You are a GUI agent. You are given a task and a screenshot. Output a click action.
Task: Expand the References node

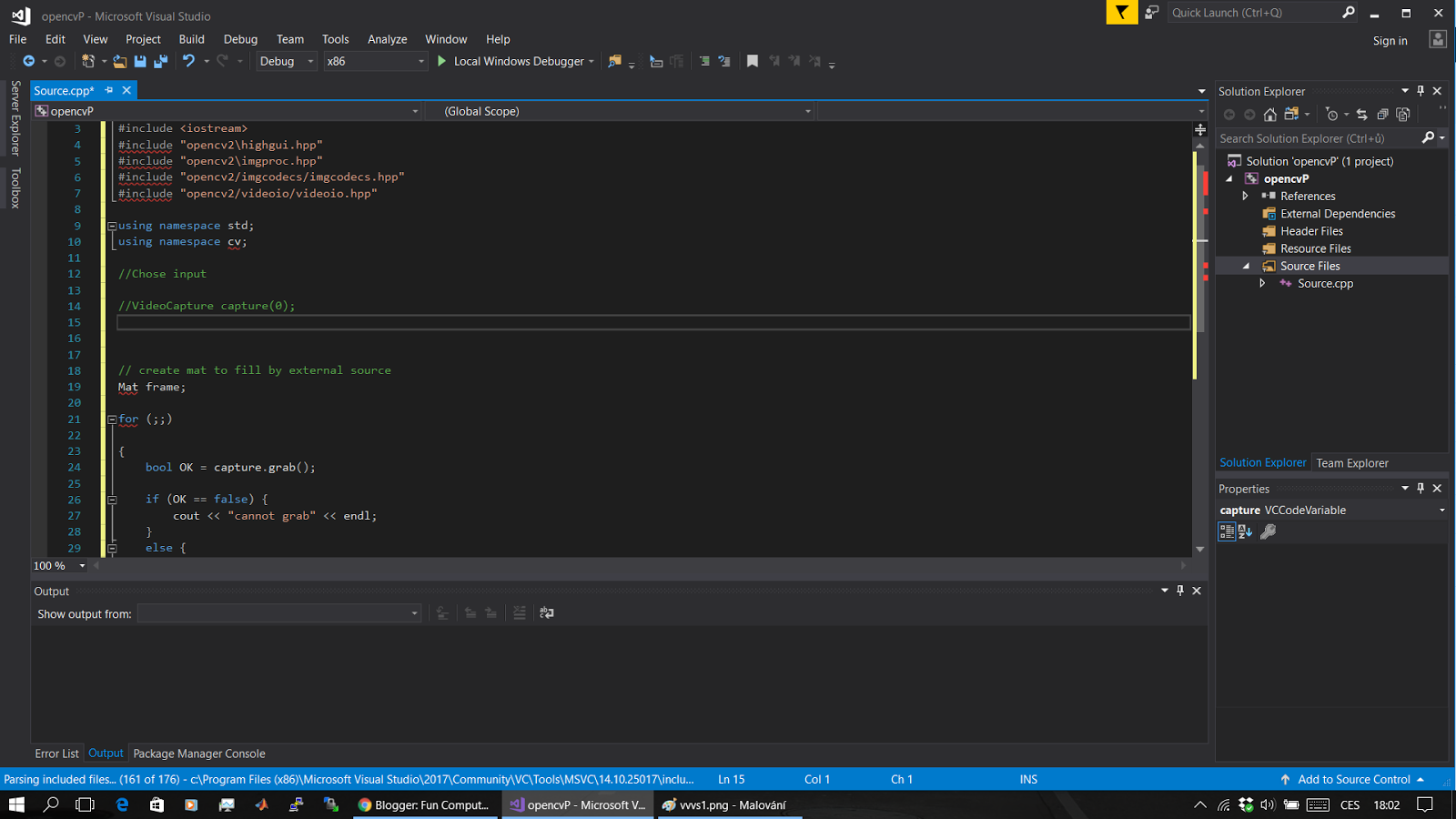click(1246, 196)
